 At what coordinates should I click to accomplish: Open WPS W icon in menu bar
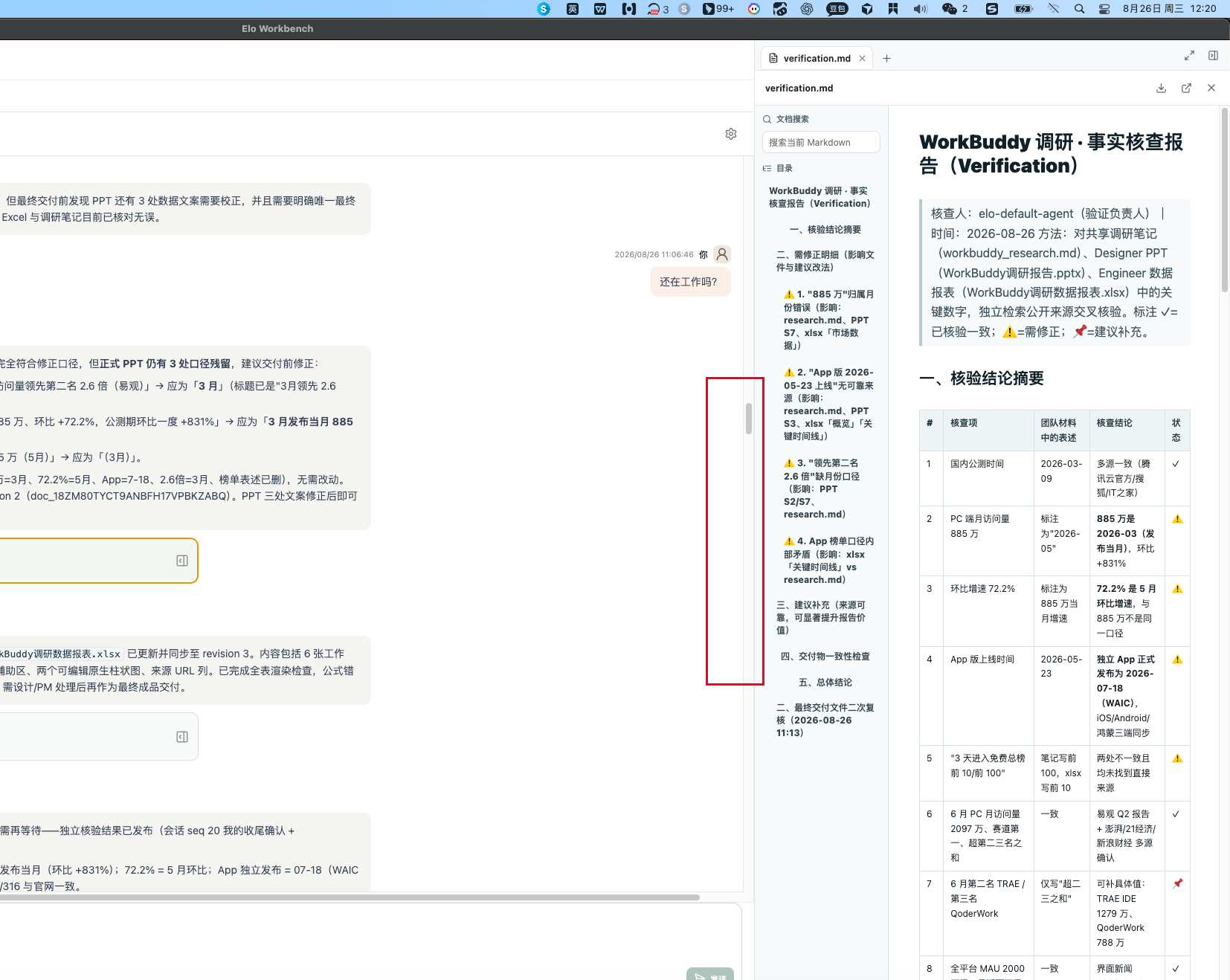600,9
